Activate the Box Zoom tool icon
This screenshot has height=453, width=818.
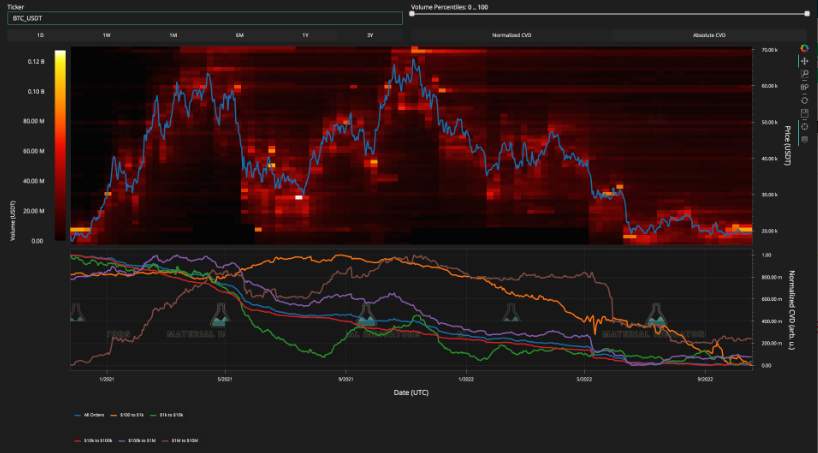point(804,75)
